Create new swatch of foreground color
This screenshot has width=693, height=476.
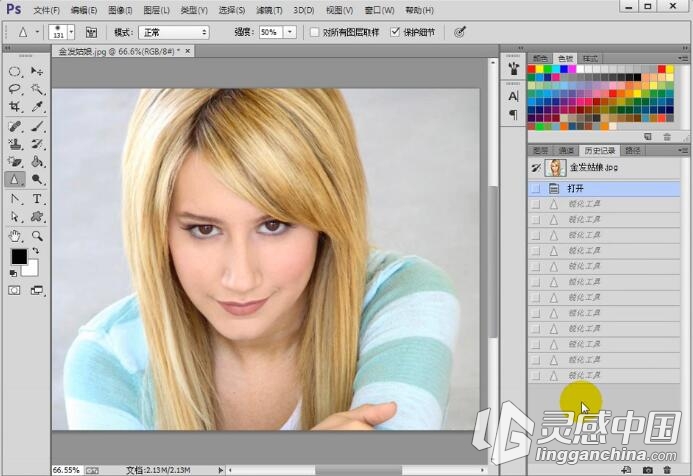pyautogui.click(x=647, y=137)
